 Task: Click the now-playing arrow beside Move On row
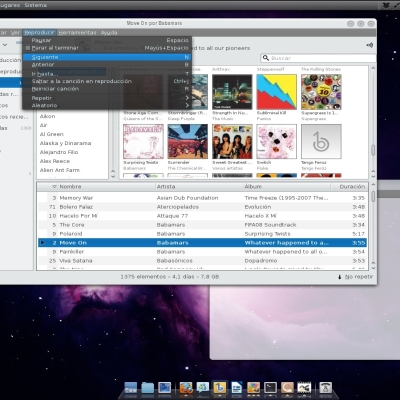coord(42,243)
